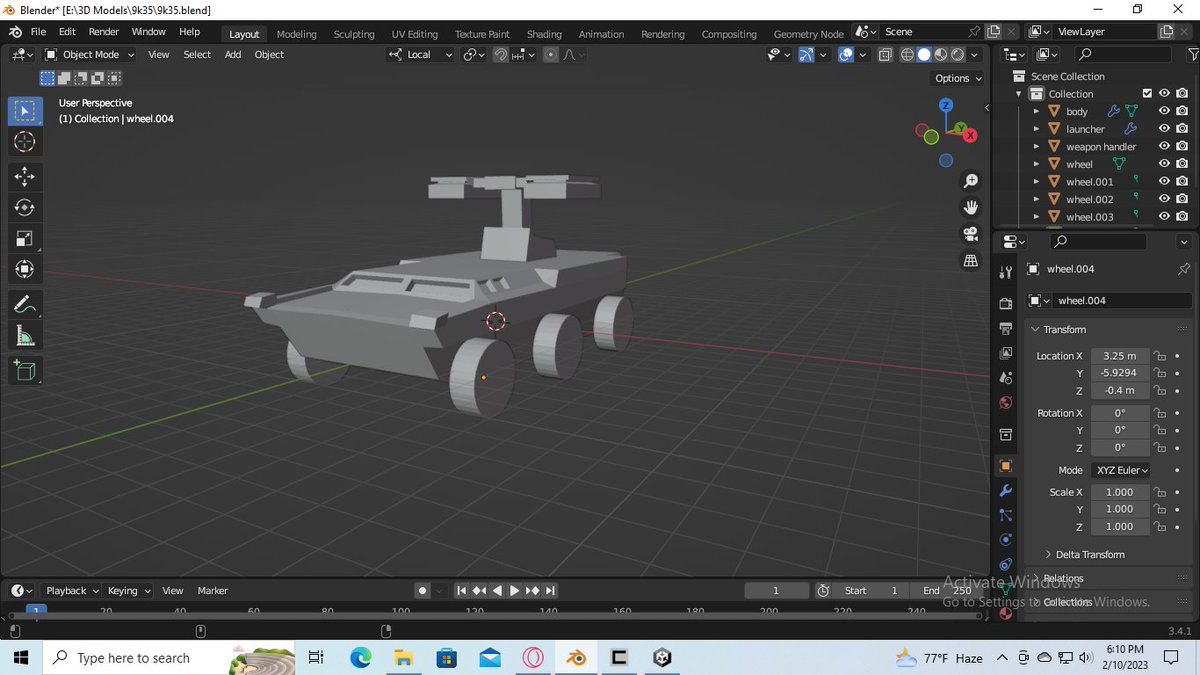Expand the wheel object in the outliner
Viewport: 1200px width, 675px height.
pyautogui.click(x=1036, y=164)
